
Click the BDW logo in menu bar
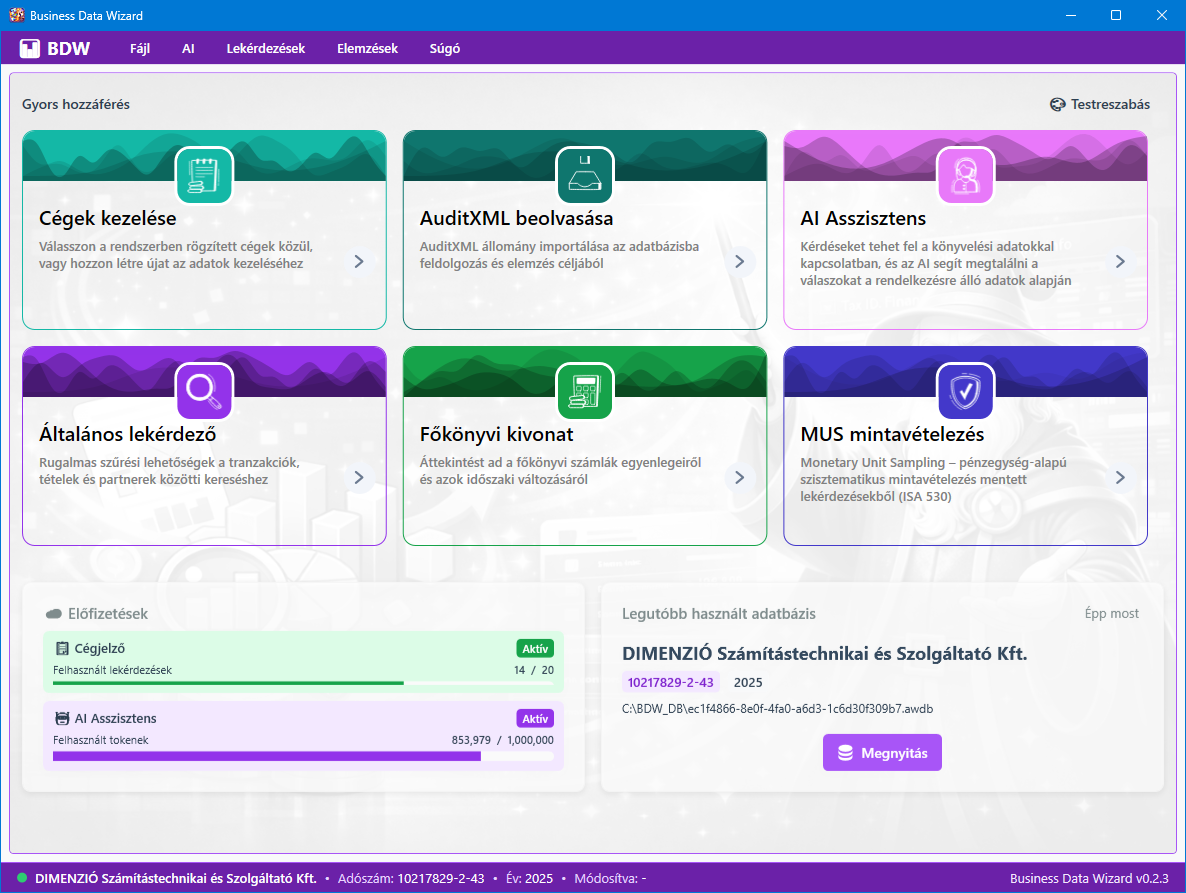point(55,48)
